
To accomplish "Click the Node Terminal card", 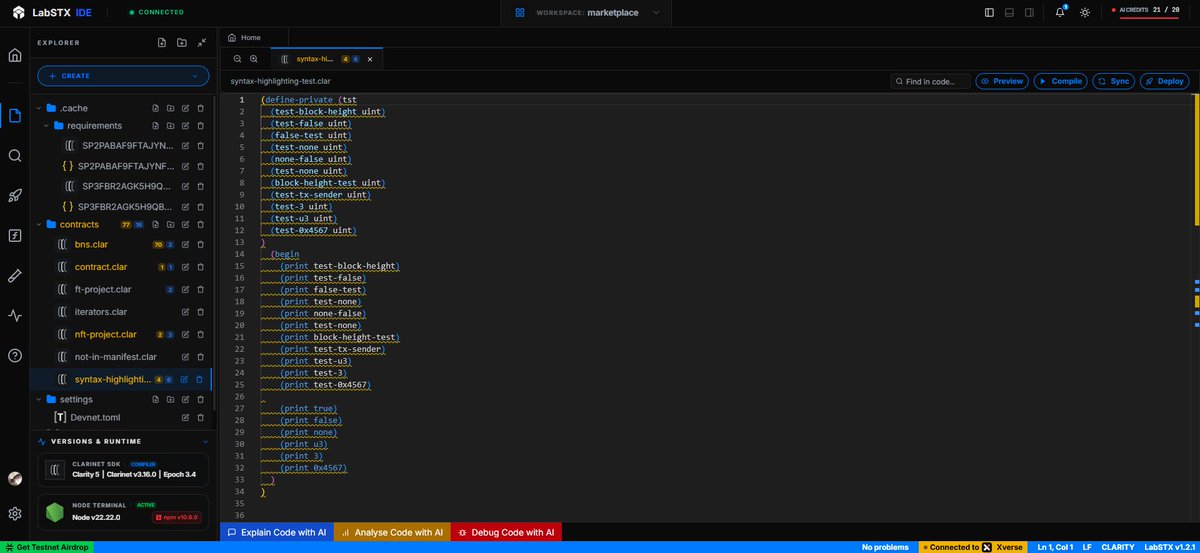I will pyautogui.click(x=124, y=511).
